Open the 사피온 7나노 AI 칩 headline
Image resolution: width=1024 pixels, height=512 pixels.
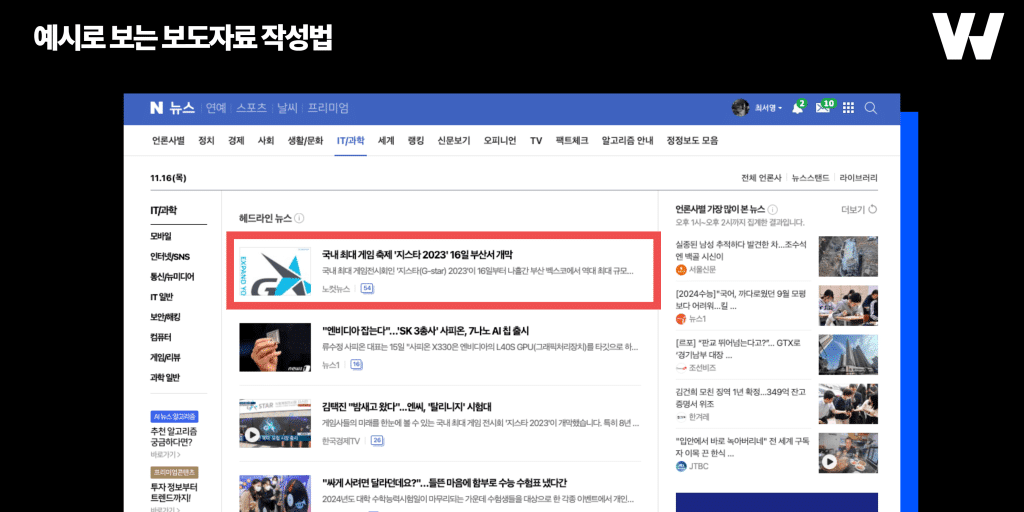[425, 330]
